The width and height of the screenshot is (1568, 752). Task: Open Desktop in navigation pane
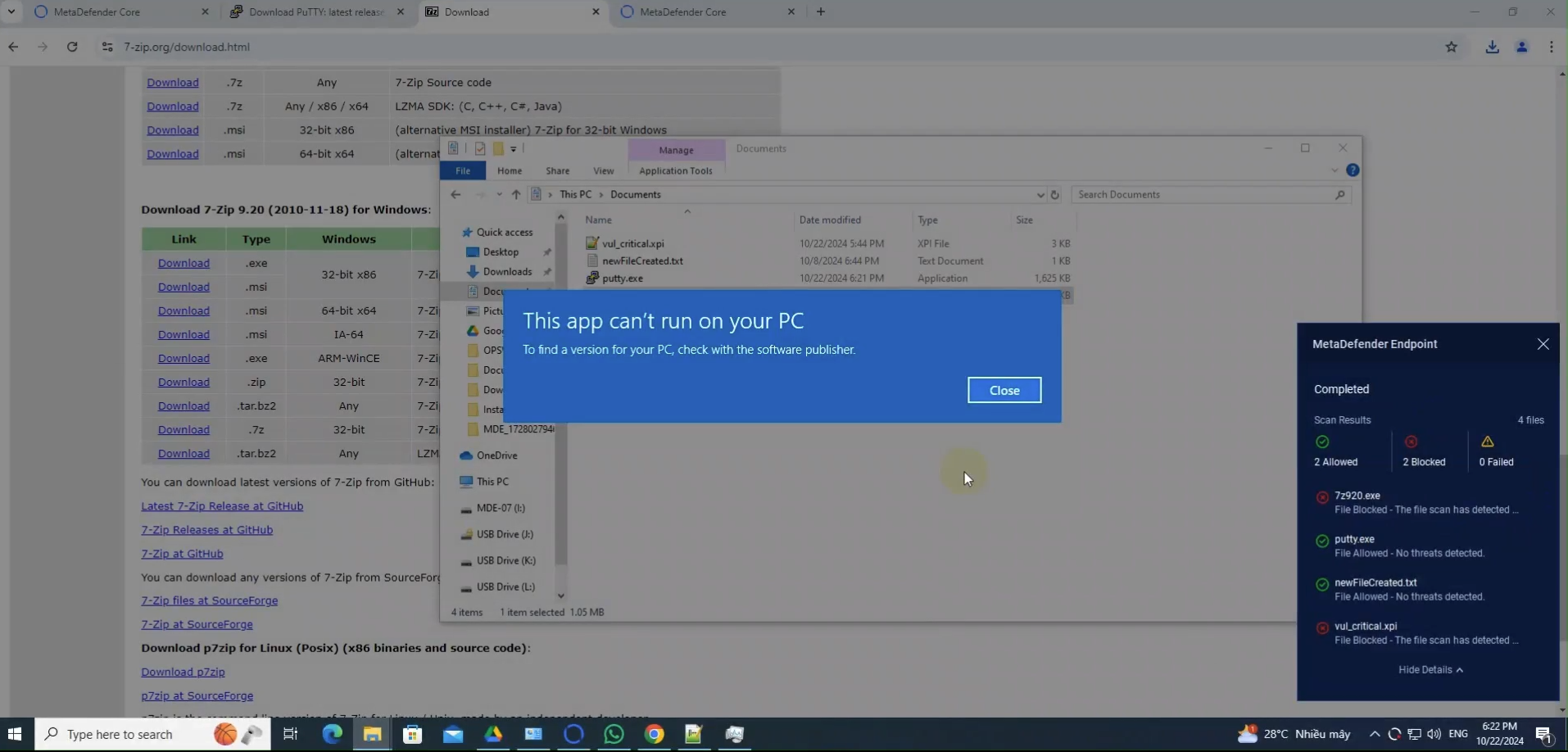[501, 251]
